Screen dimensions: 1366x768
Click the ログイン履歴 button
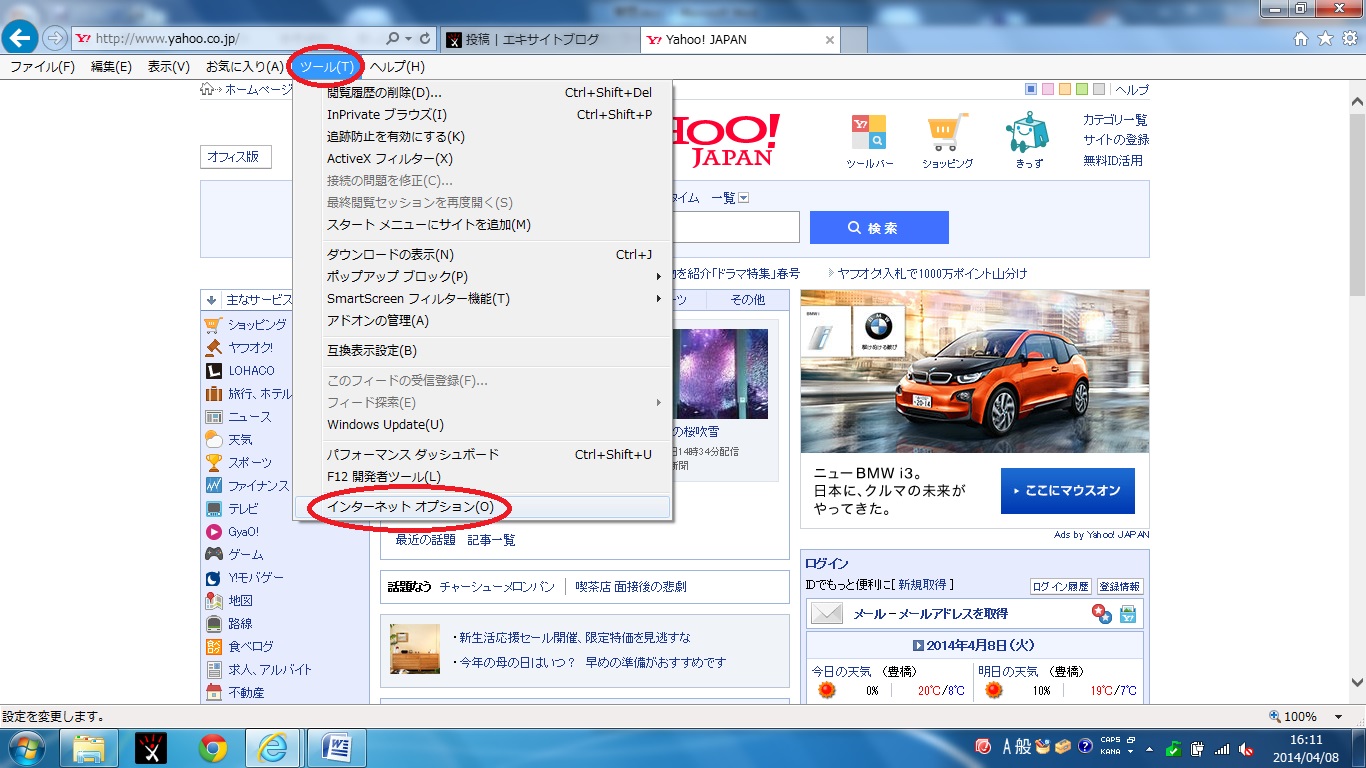[x=1061, y=587]
